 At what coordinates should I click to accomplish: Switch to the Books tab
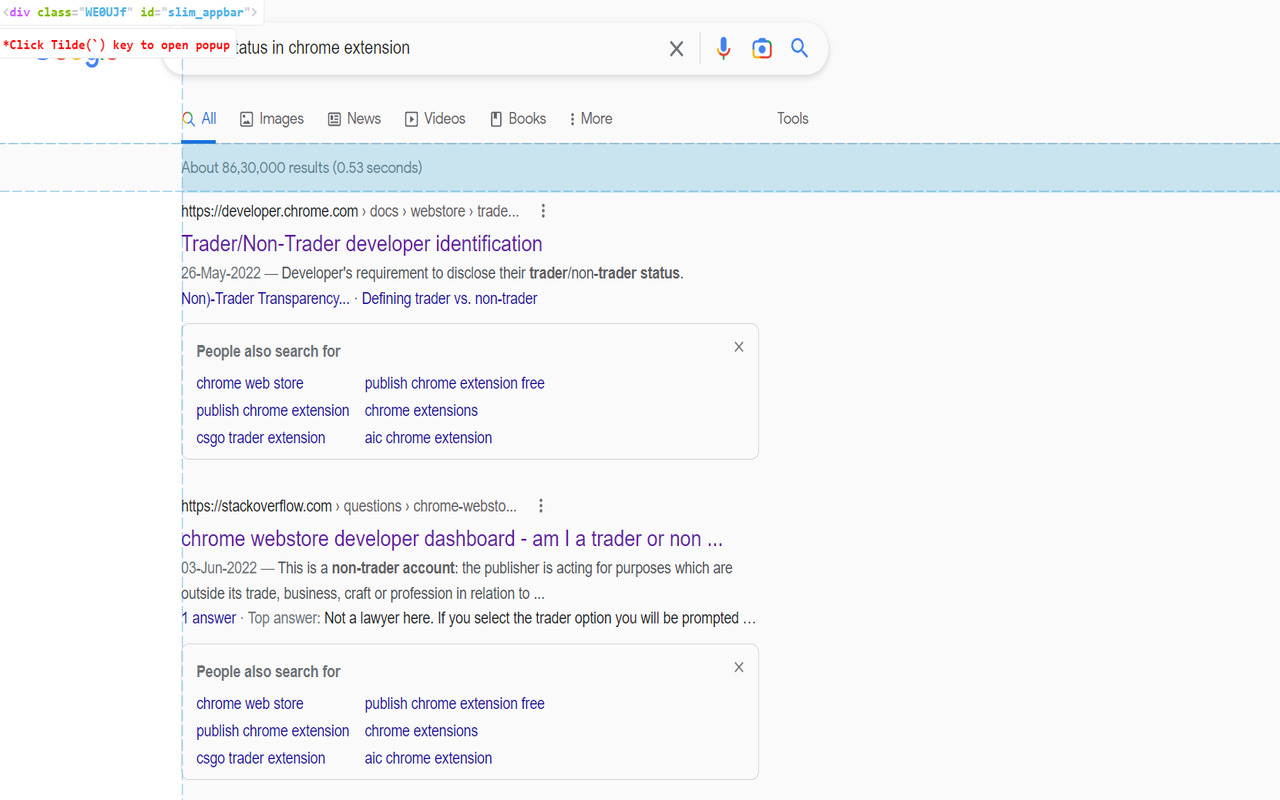pos(518,118)
